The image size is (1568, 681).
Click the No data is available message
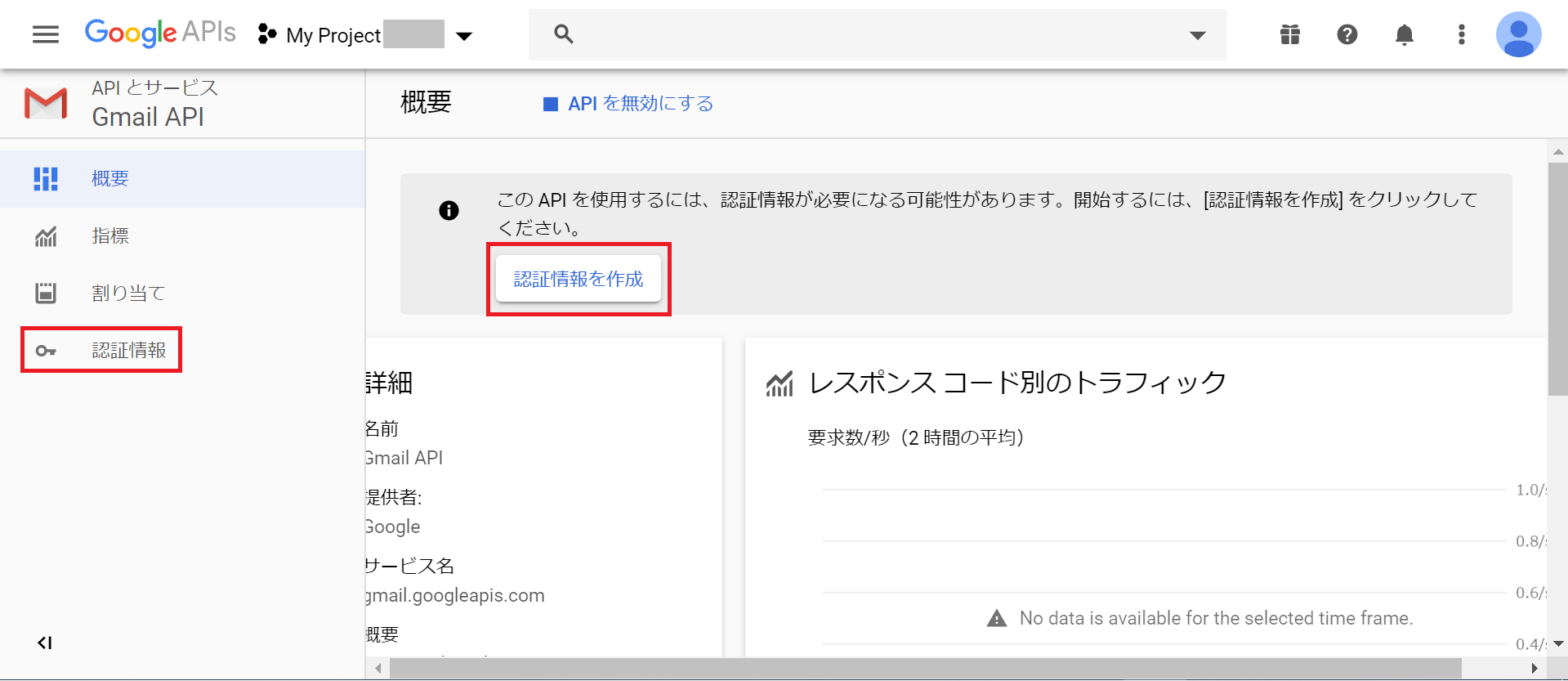[x=1216, y=618]
